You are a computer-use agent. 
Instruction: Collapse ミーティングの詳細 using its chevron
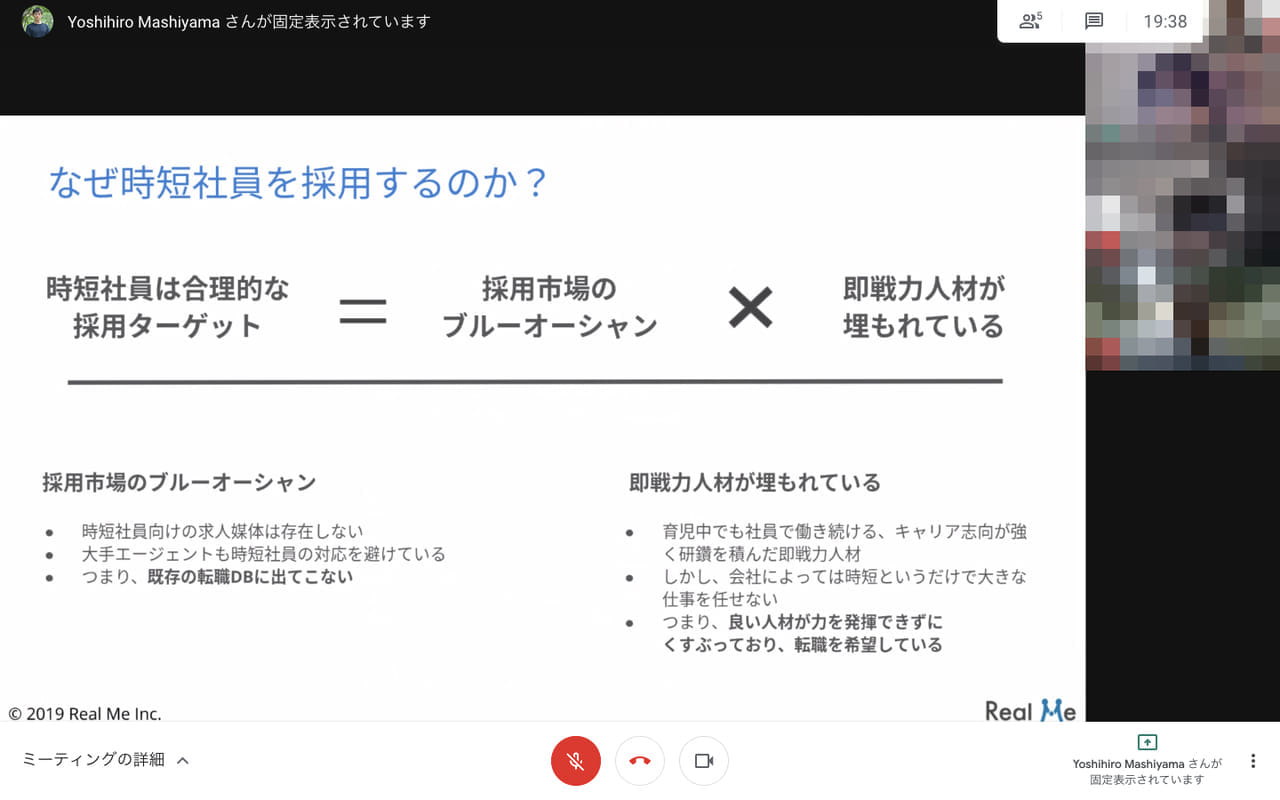tap(182, 760)
